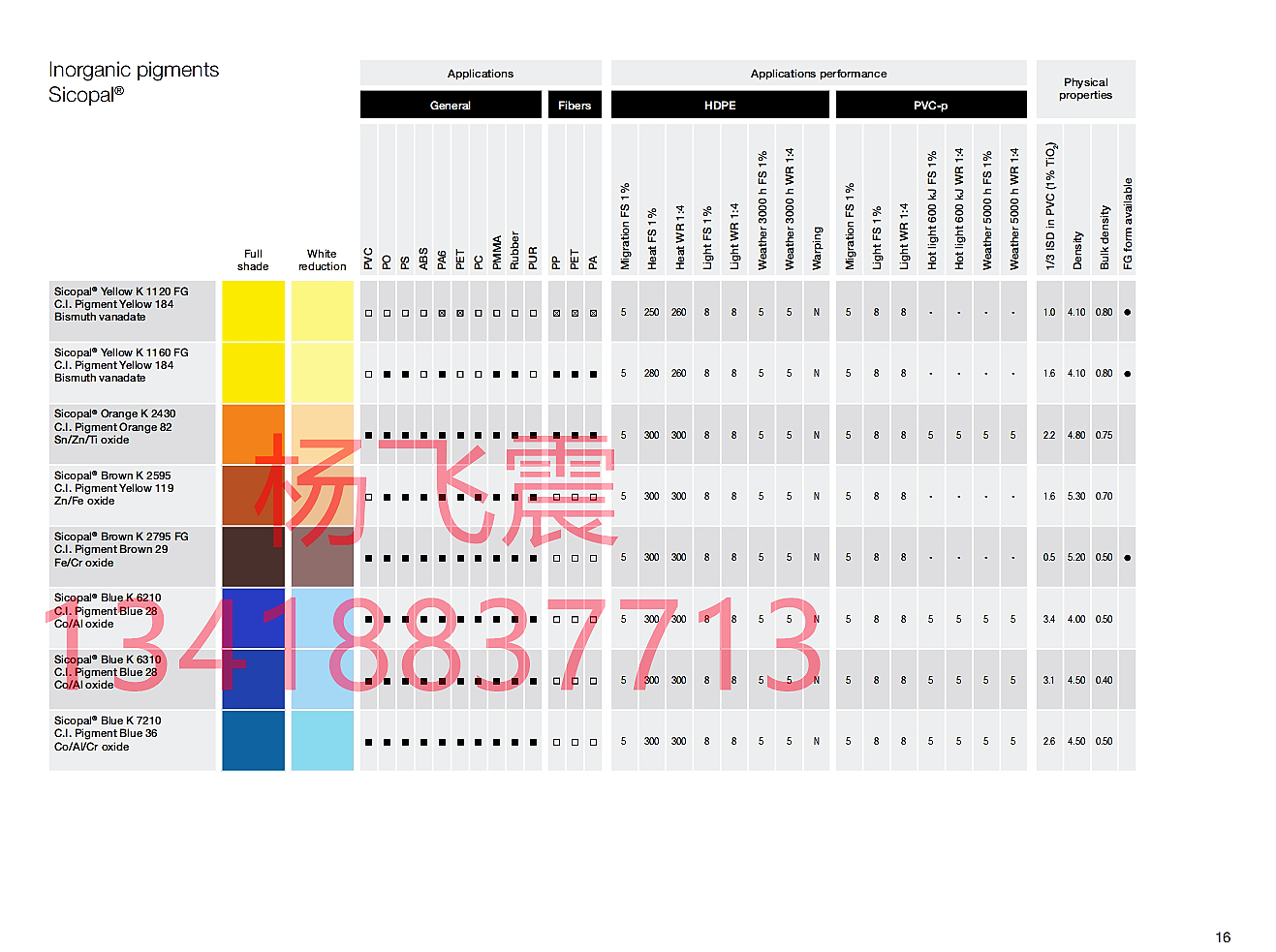Screen dimensions: 1276x952
Task: Click the FG available dot for Yellow K 1120 FG
Action: point(1127,312)
